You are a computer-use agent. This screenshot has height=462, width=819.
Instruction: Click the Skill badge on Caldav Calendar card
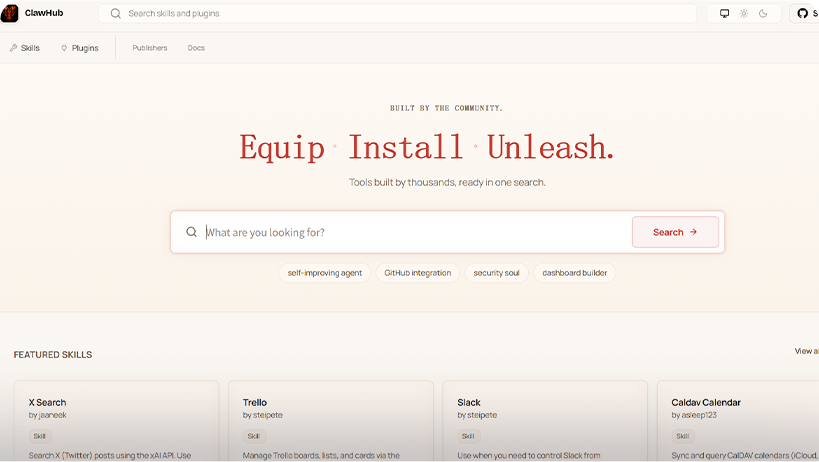tap(683, 436)
